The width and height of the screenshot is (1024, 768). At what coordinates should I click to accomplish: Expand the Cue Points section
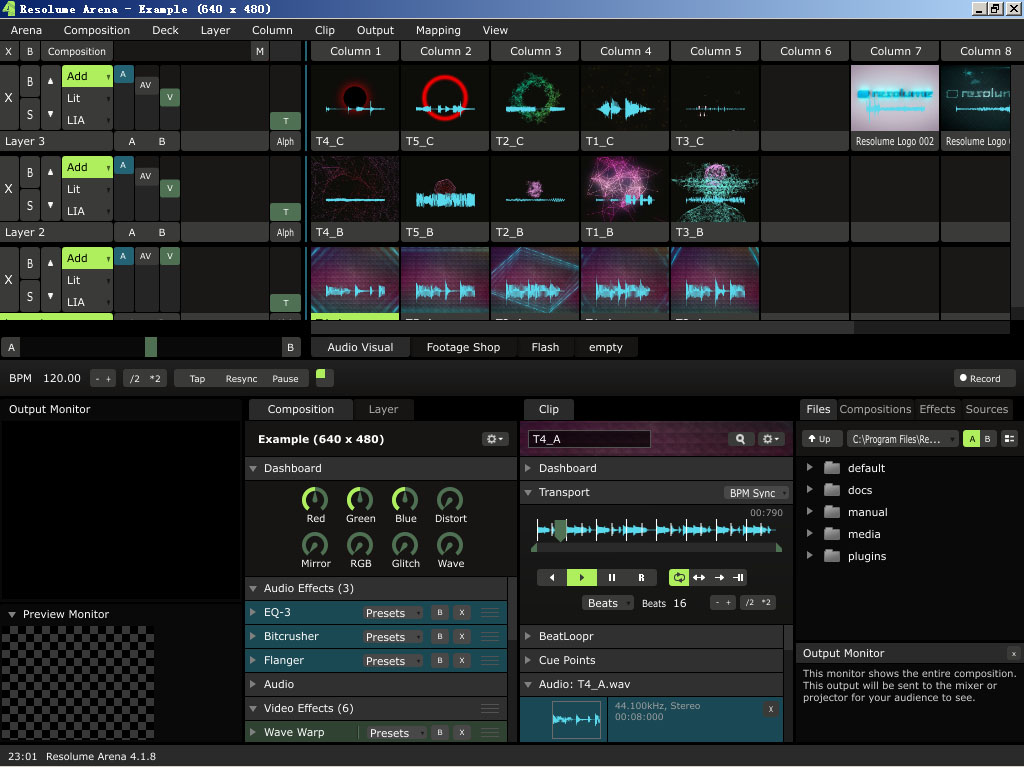tap(528, 660)
